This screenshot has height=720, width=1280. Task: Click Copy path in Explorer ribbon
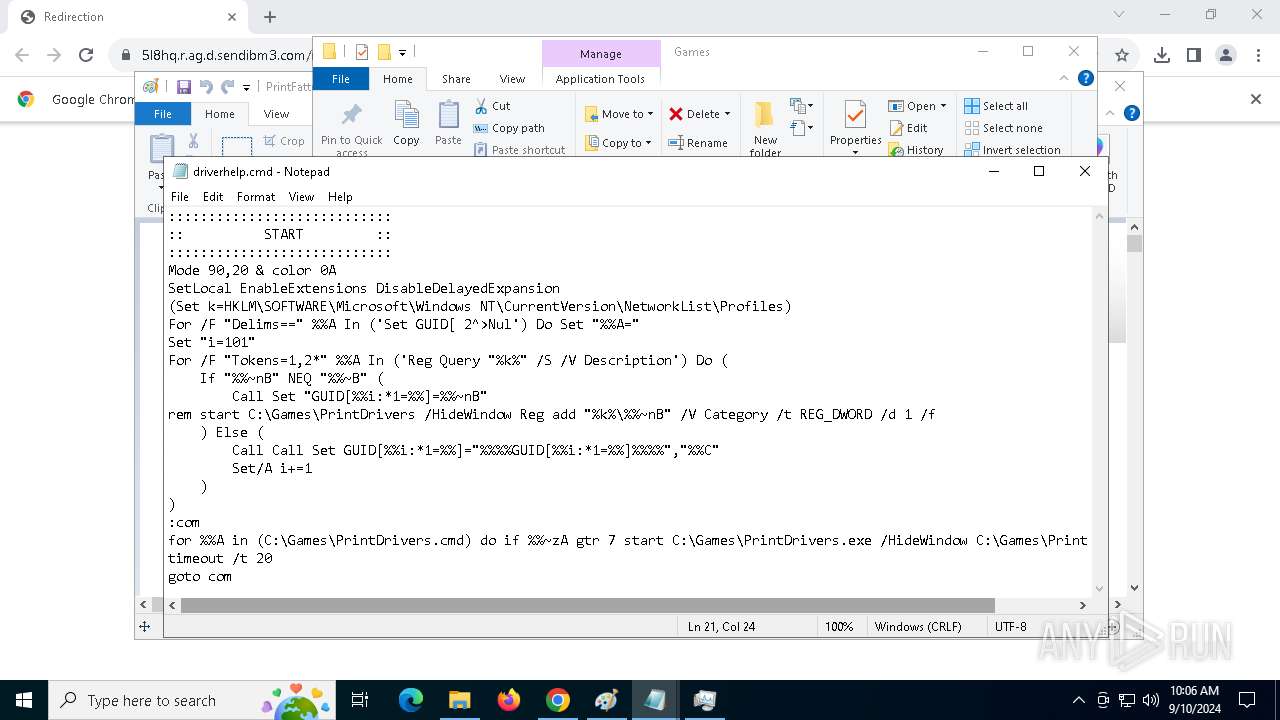[509, 128]
